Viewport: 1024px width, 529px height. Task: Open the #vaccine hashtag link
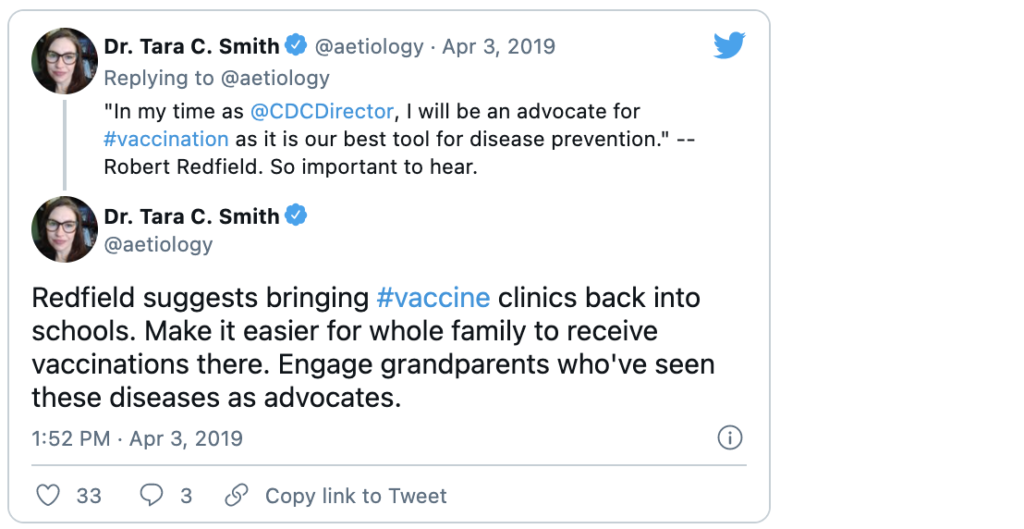(433, 298)
